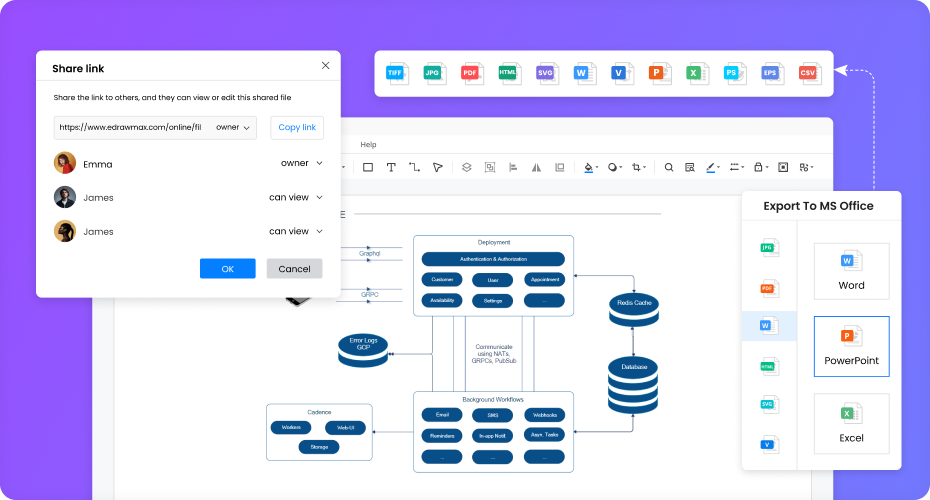Screen dimensions: 930x500
Task: Close the Share link dialog
Action: (x=325, y=65)
